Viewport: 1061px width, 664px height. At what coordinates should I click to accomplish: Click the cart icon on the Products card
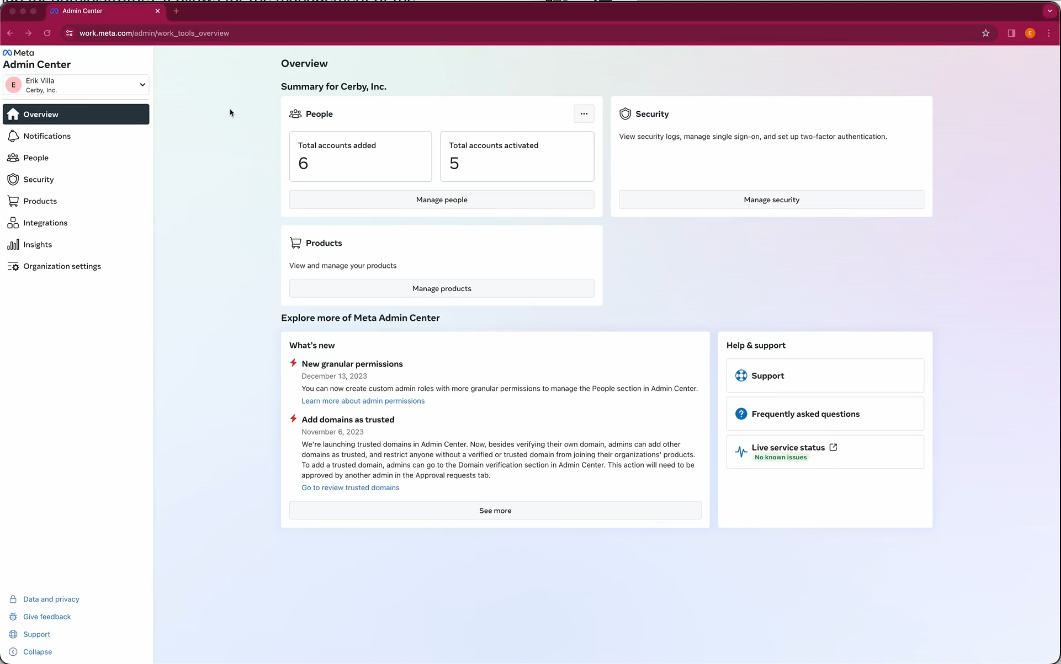point(295,242)
